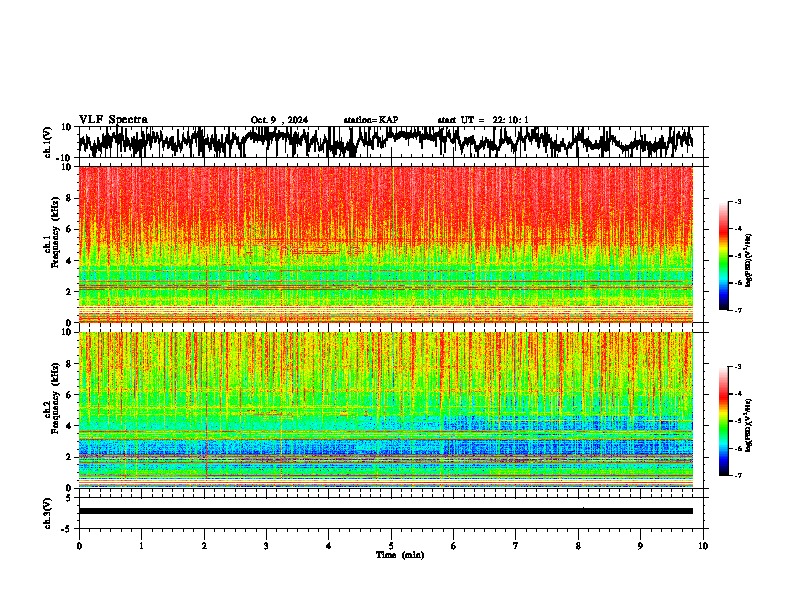Click the "start UT = 22:10:1" text
792x612 pixels.
[x=483, y=120]
